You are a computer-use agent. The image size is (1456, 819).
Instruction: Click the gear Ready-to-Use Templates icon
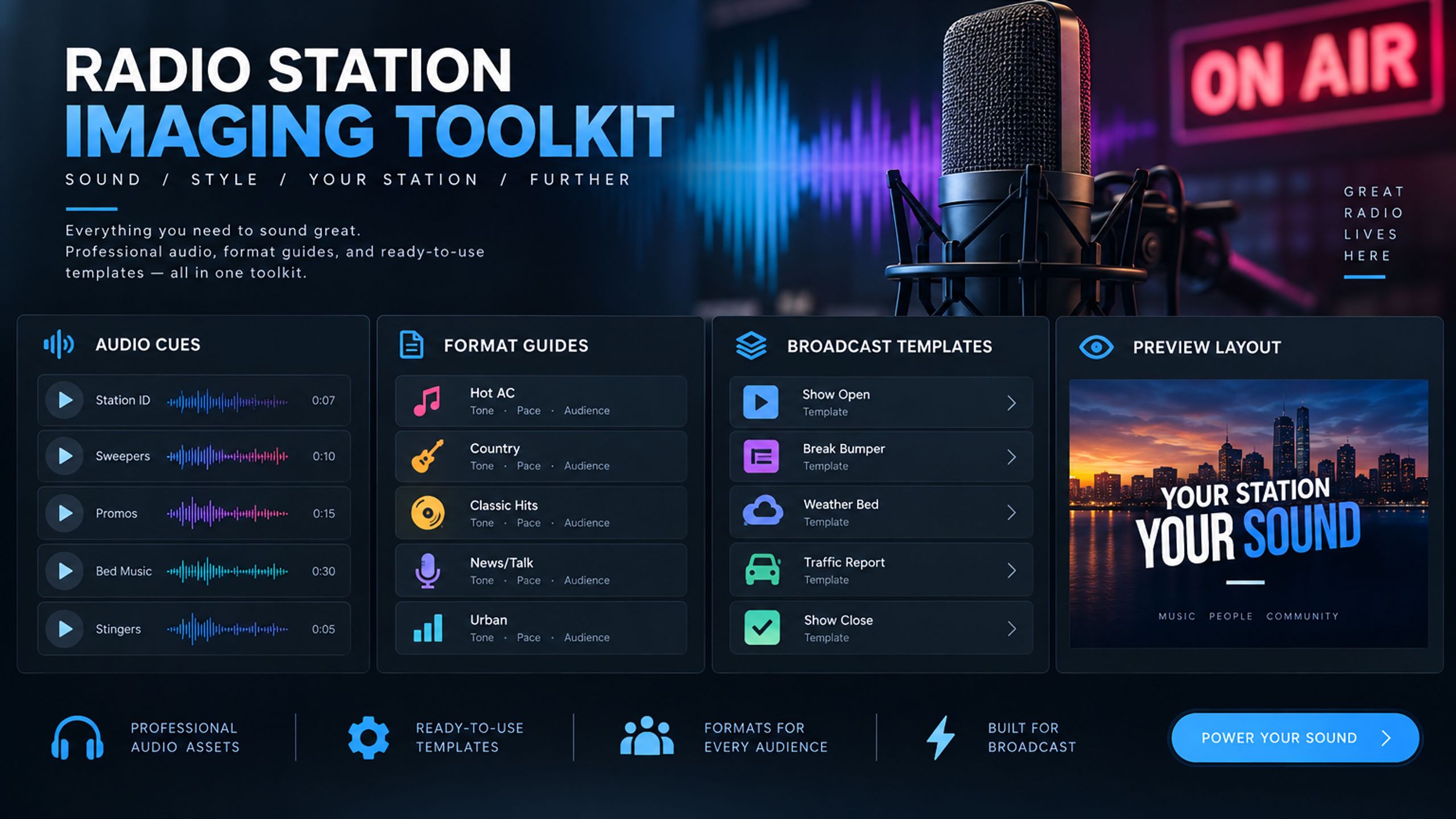(369, 738)
